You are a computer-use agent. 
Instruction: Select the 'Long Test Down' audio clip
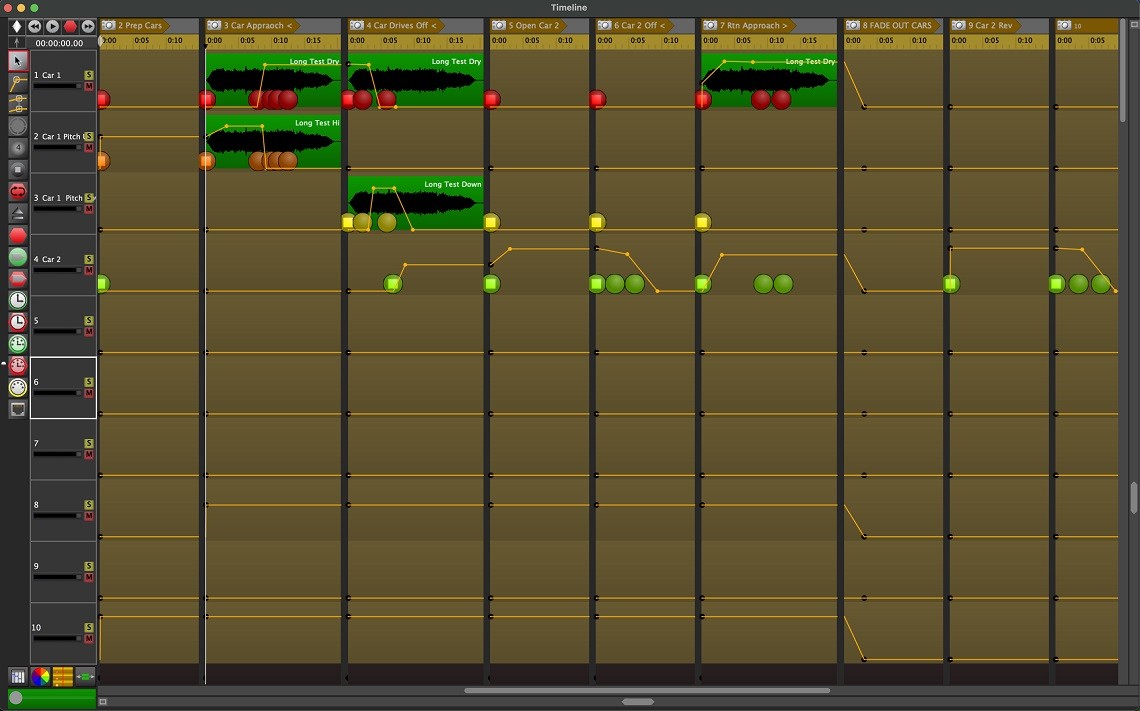point(416,203)
